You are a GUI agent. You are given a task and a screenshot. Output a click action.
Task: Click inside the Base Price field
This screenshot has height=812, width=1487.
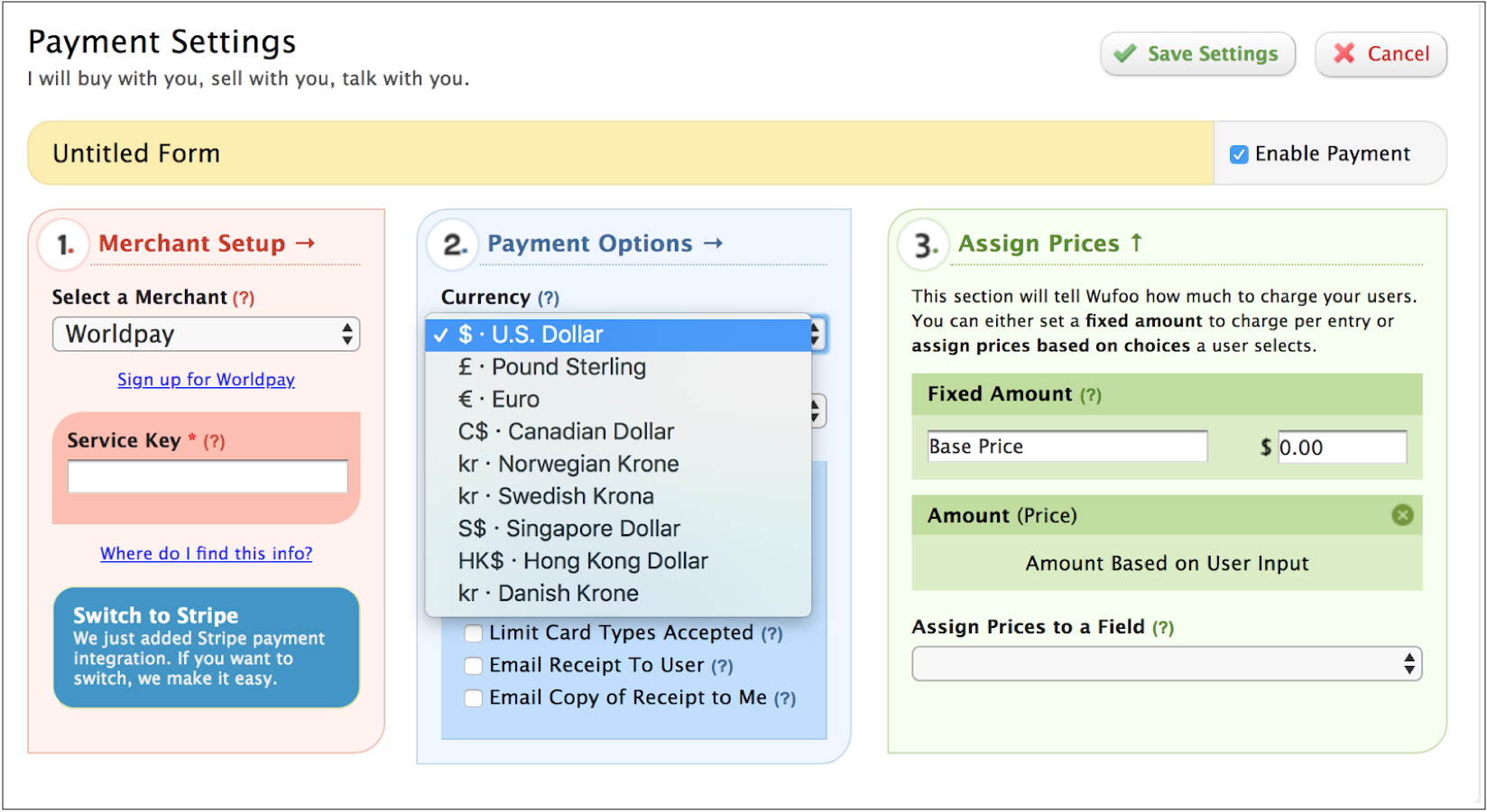[x=1066, y=446]
